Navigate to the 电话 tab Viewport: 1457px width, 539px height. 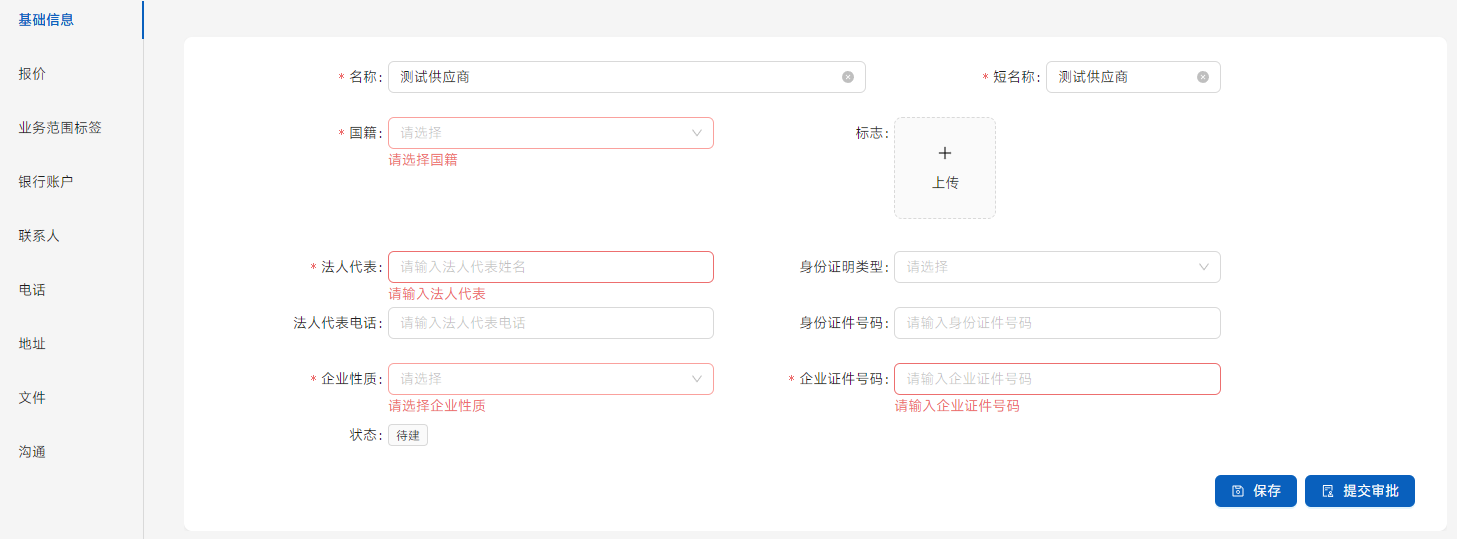point(32,290)
